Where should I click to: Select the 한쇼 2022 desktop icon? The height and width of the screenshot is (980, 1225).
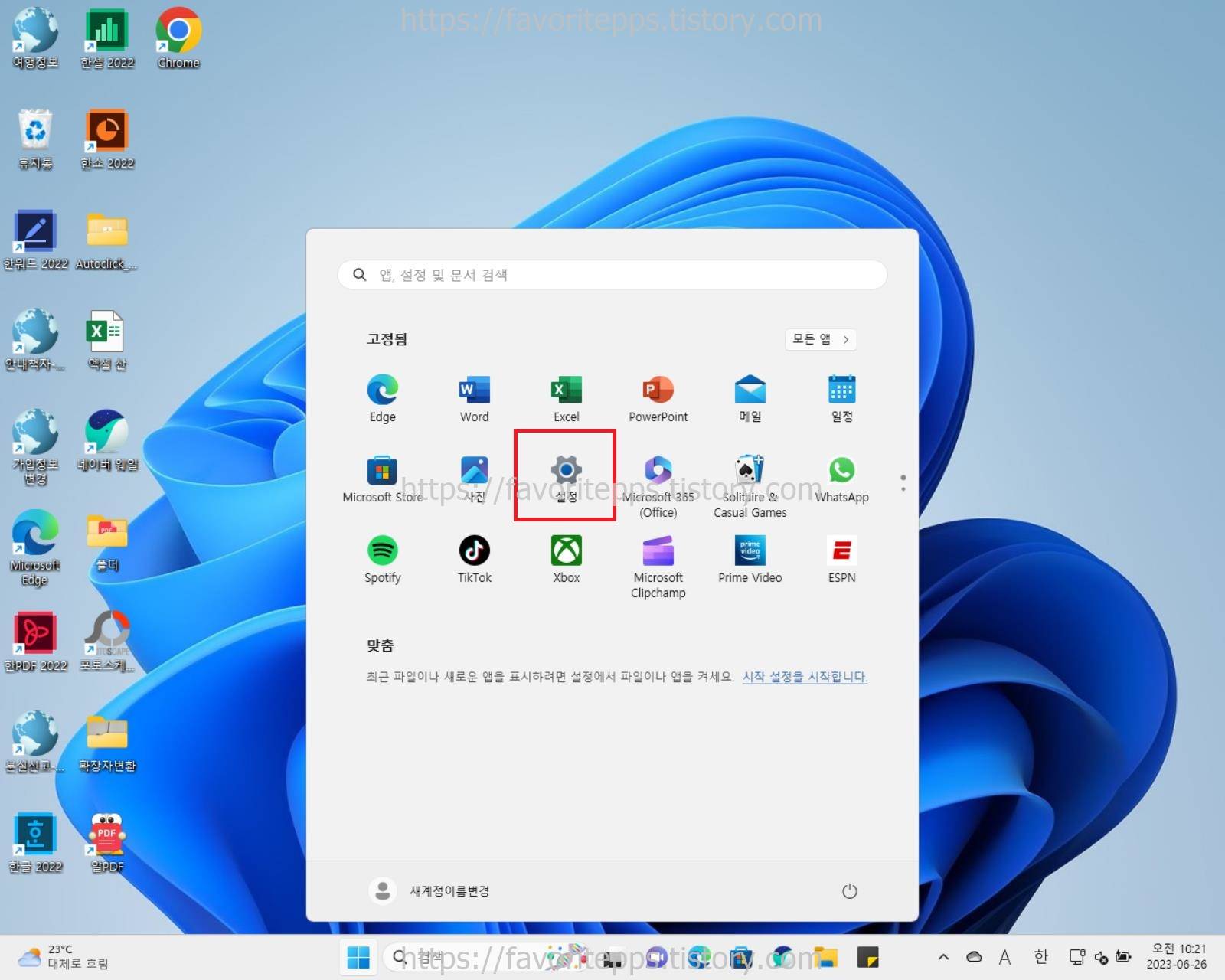pos(107,139)
